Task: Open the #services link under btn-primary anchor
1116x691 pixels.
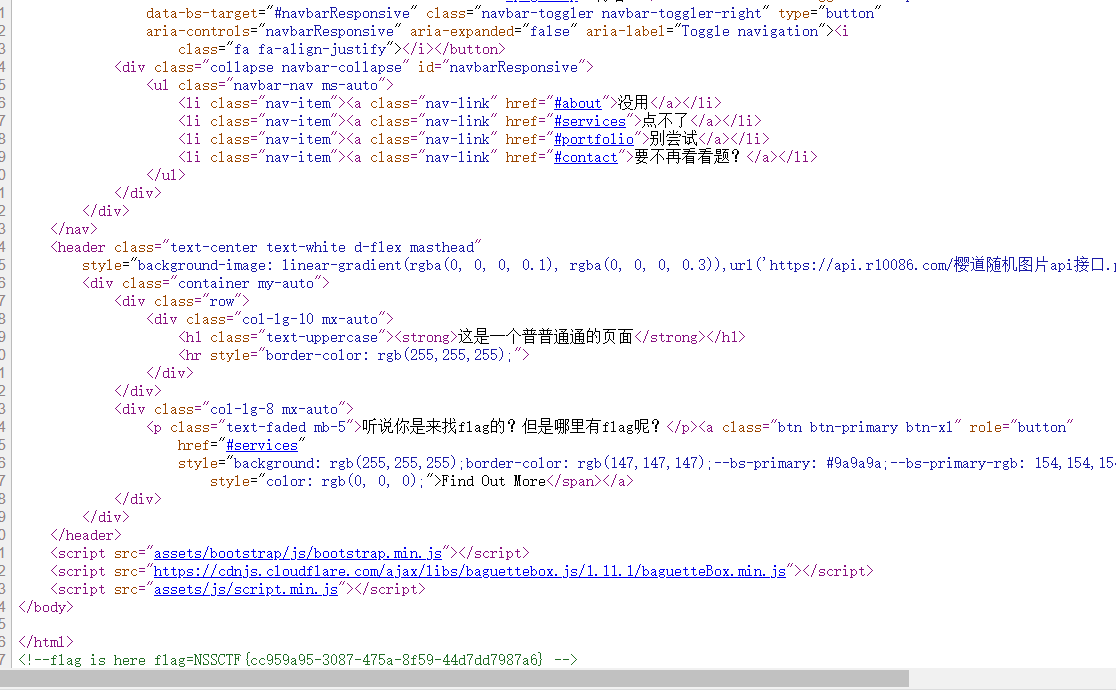Action: click(262, 445)
